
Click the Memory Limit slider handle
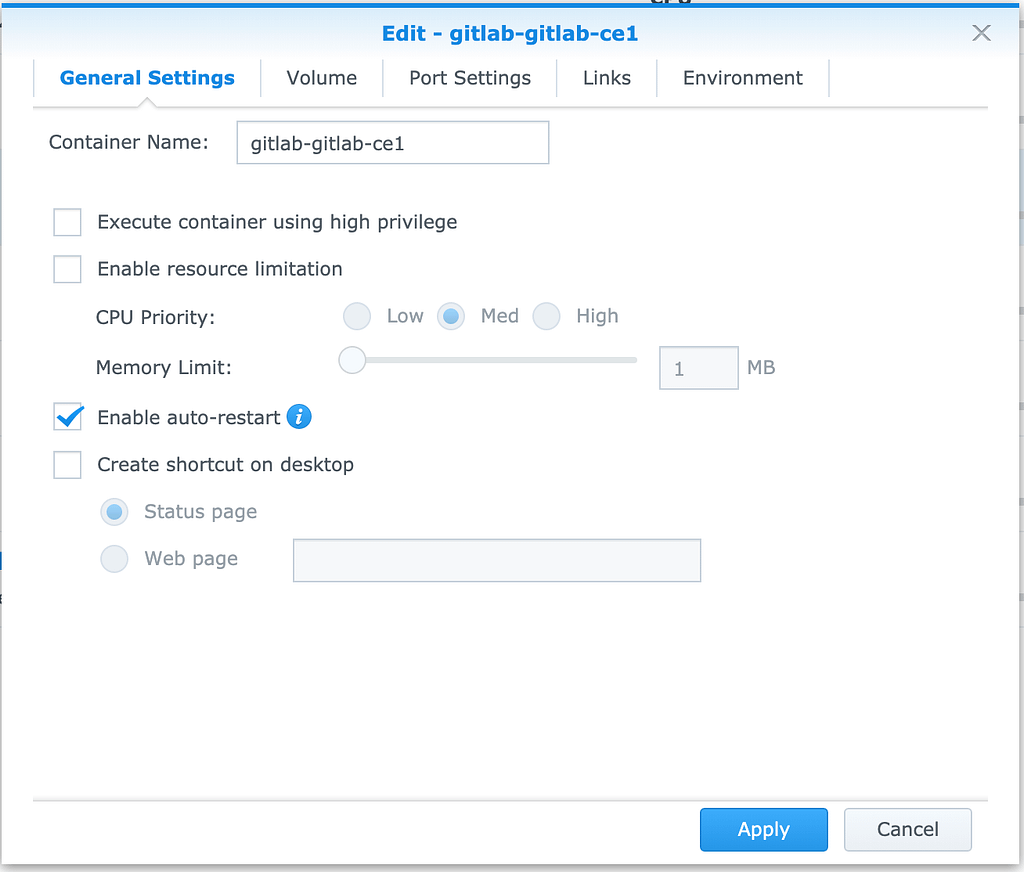pos(352,360)
